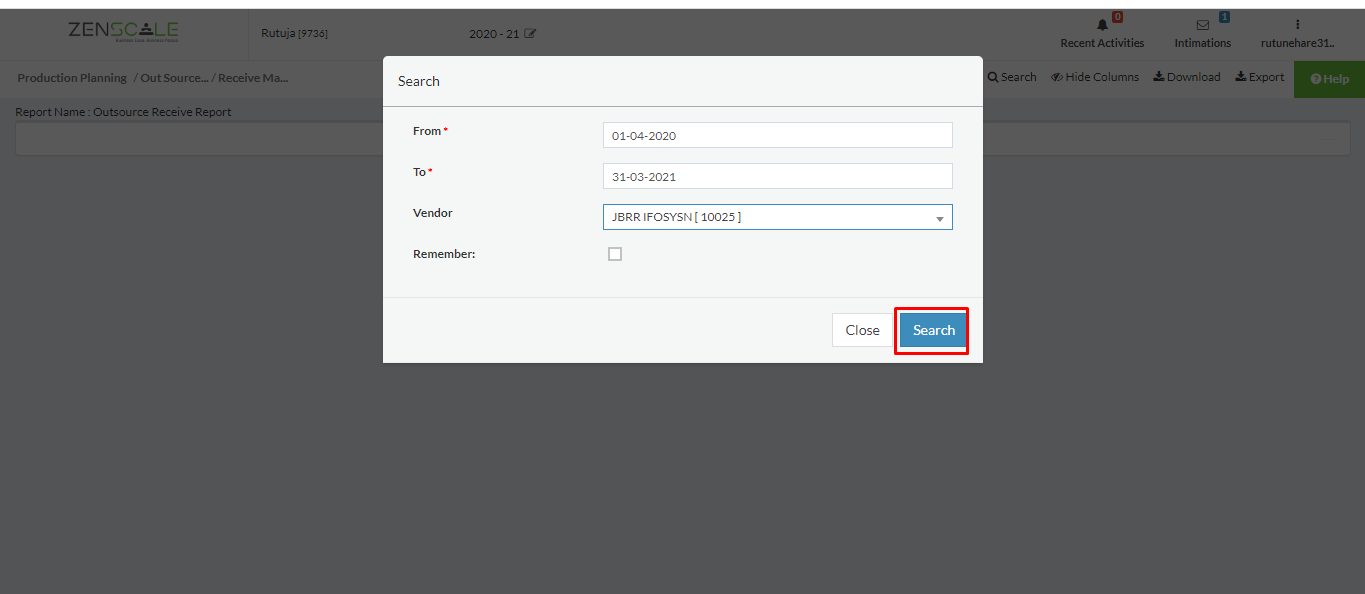Click the Export toolbar option
Screen dimensions: 1365x594
coord(1260,77)
